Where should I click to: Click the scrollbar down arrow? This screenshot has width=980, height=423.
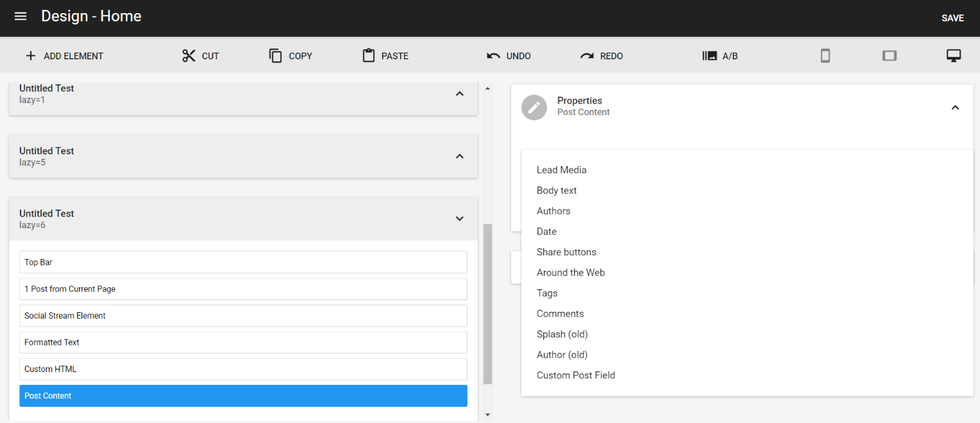point(487,414)
